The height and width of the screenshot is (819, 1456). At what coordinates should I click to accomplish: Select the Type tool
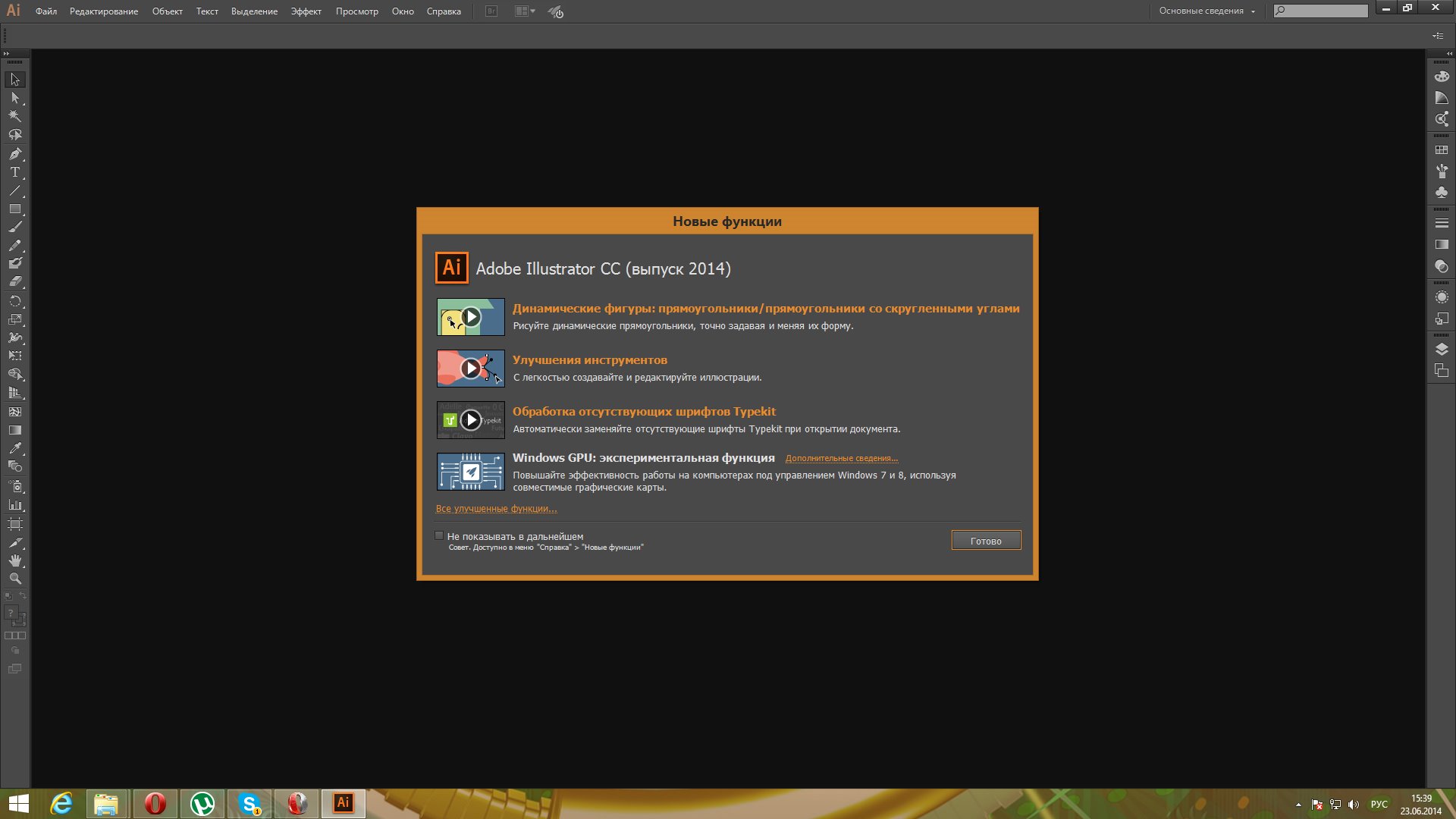point(15,172)
